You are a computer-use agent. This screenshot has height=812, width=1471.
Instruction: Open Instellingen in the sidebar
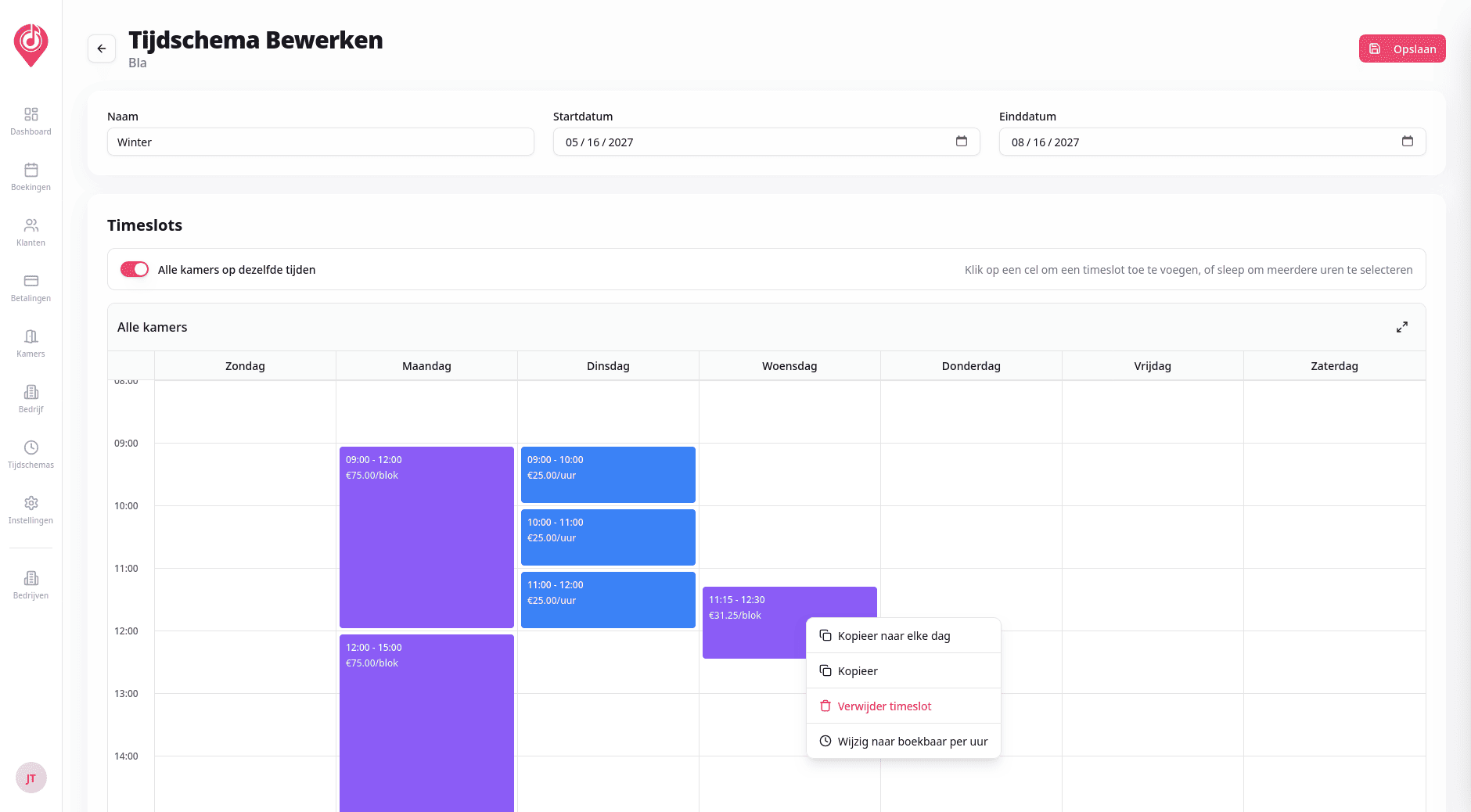31,510
